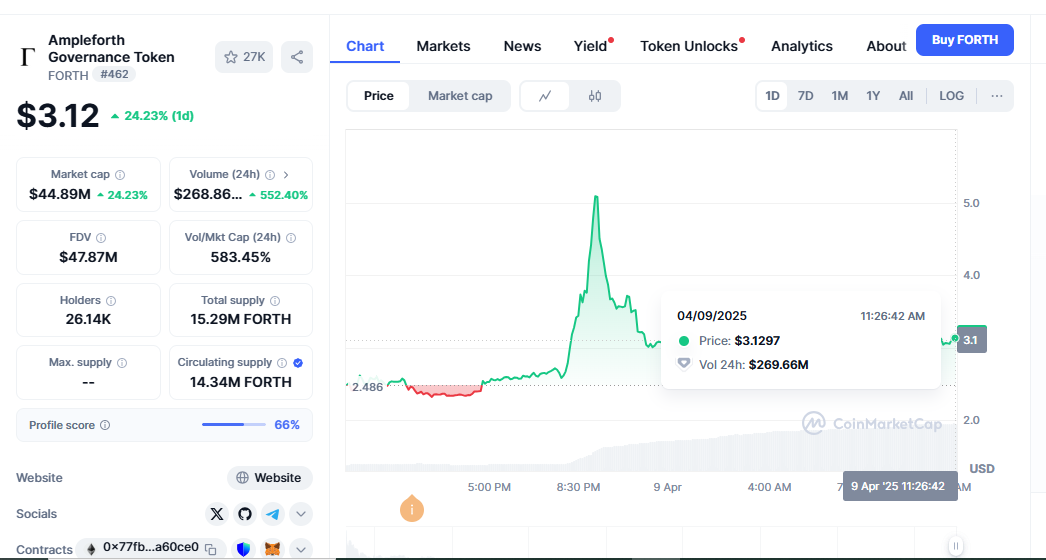
Task: Set the chart range to 1D
Action: (x=772, y=96)
